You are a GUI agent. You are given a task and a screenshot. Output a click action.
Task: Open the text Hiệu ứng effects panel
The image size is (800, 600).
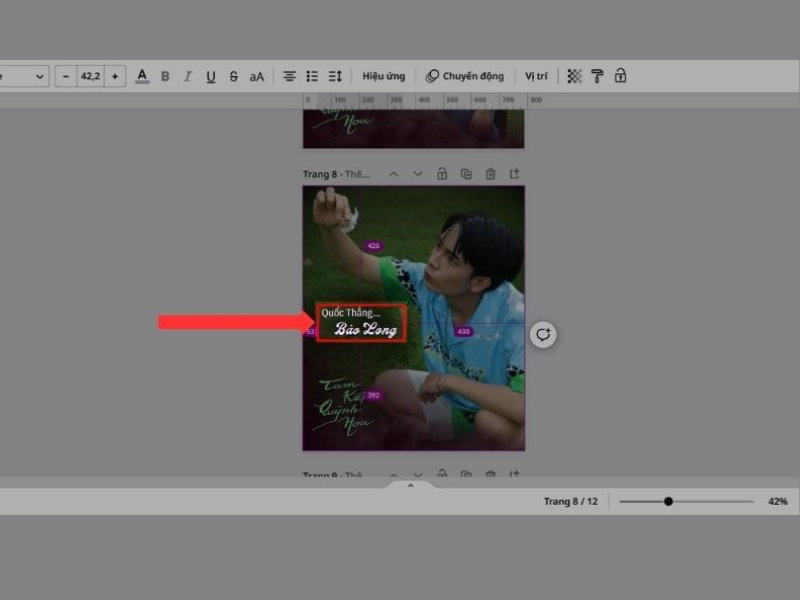click(385, 75)
